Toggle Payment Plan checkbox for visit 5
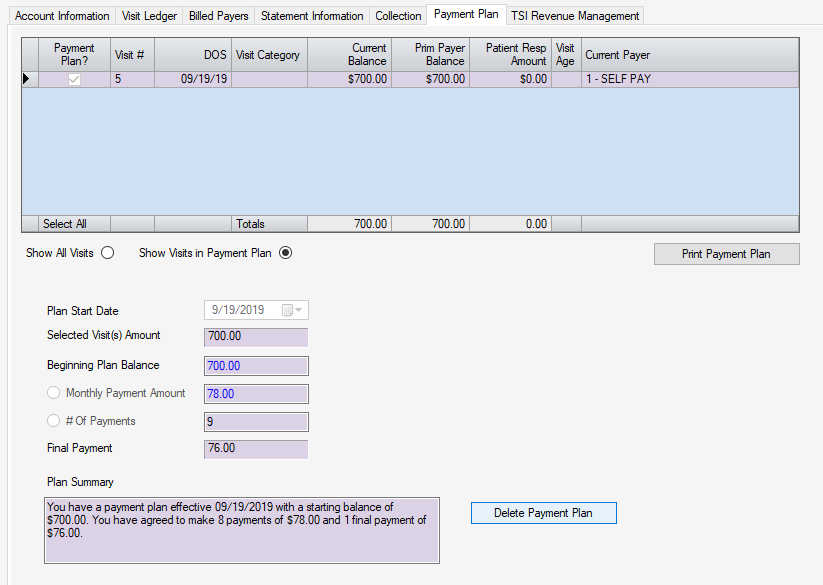 [74, 79]
